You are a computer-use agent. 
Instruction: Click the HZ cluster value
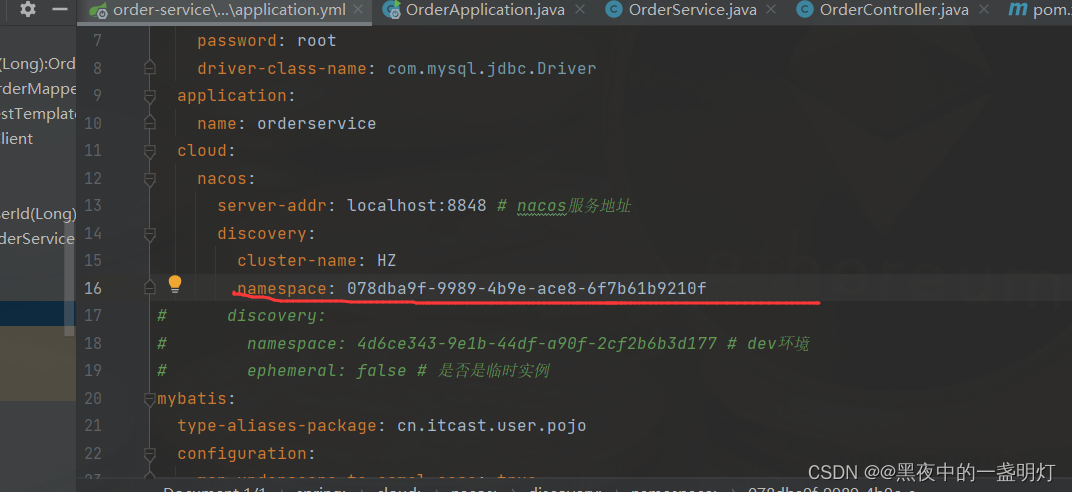(386, 260)
